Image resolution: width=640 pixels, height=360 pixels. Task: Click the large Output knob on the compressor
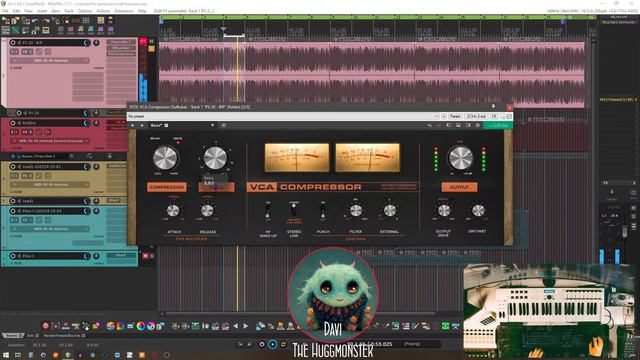coord(460,158)
